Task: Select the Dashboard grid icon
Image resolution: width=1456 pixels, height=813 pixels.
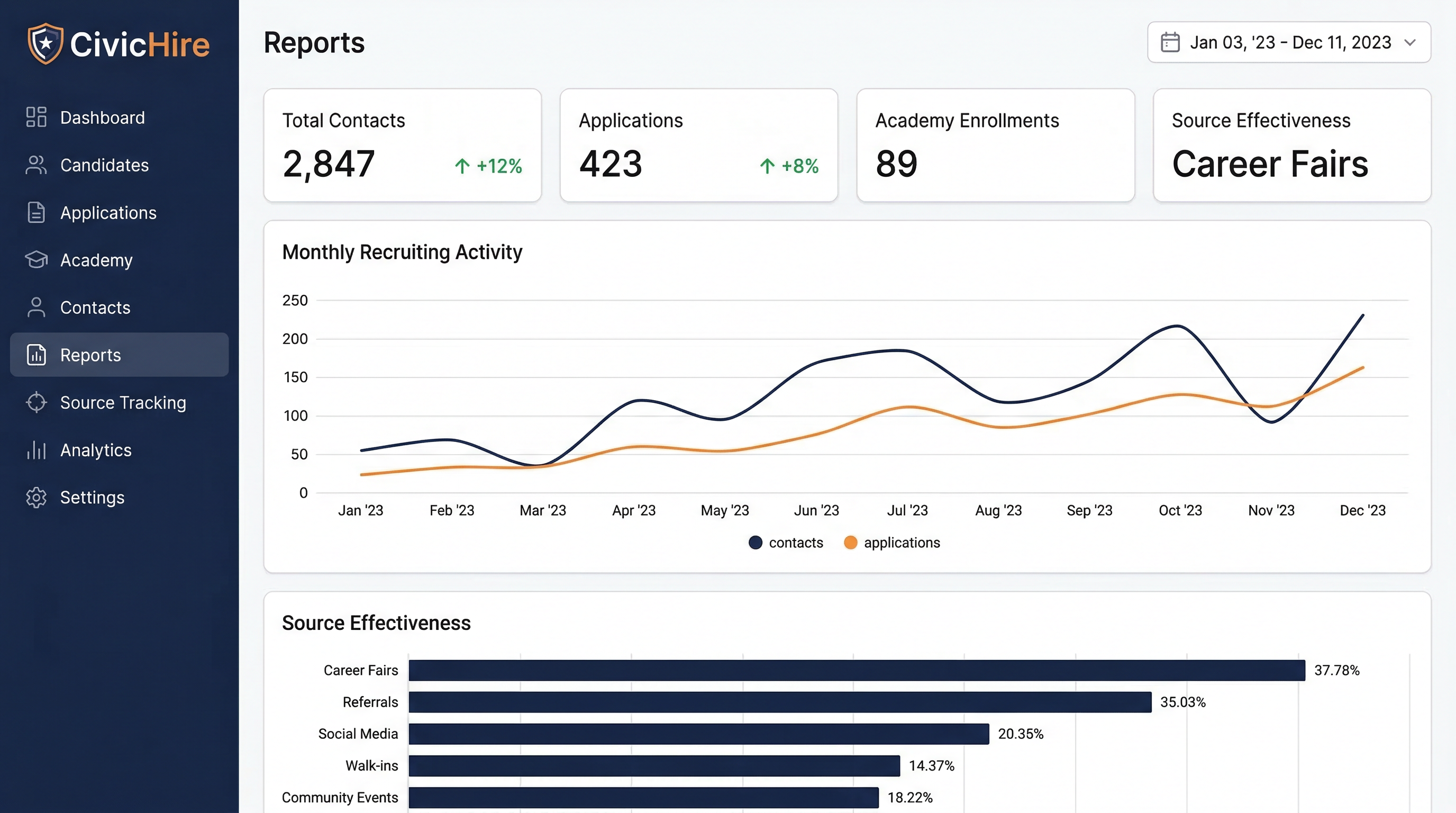Action: [36, 117]
